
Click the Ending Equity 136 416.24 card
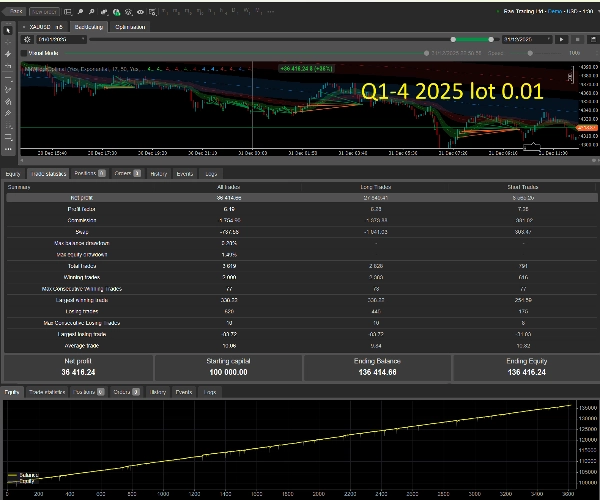(527, 367)
